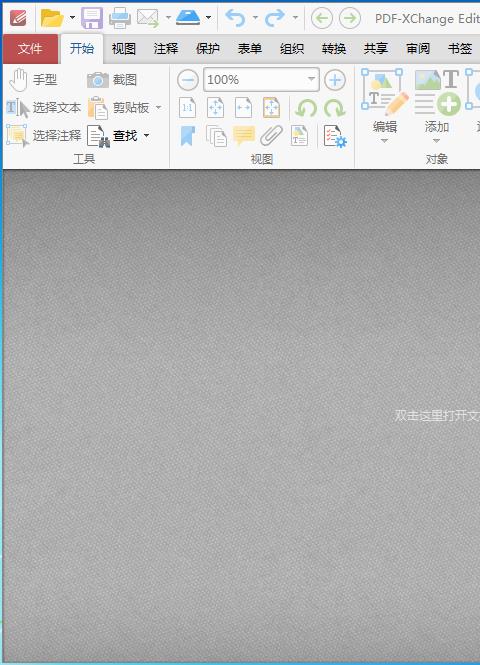The width and height of the screenshot is (480, 665).
Task: Choose Select Comments (选择注释) tool
Action: tap(44, 136)
